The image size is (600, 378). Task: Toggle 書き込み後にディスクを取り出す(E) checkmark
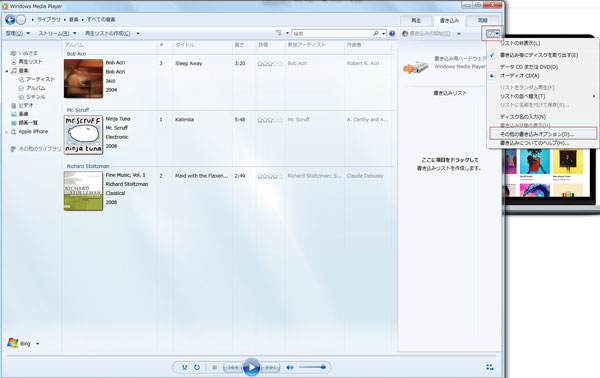(539, 55)
